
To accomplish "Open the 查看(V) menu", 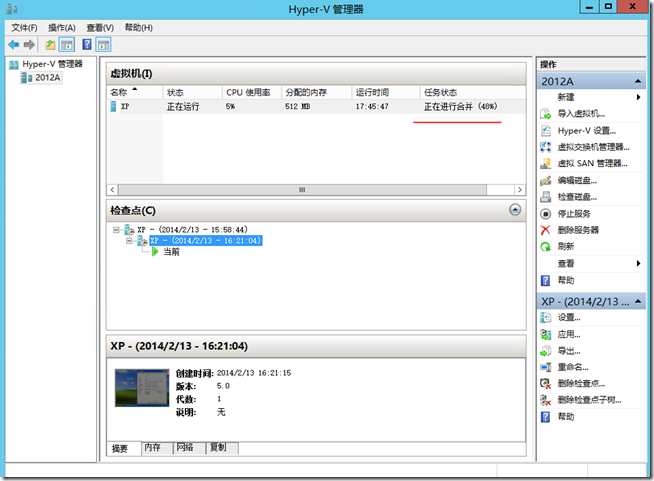I will pos(100,28).
